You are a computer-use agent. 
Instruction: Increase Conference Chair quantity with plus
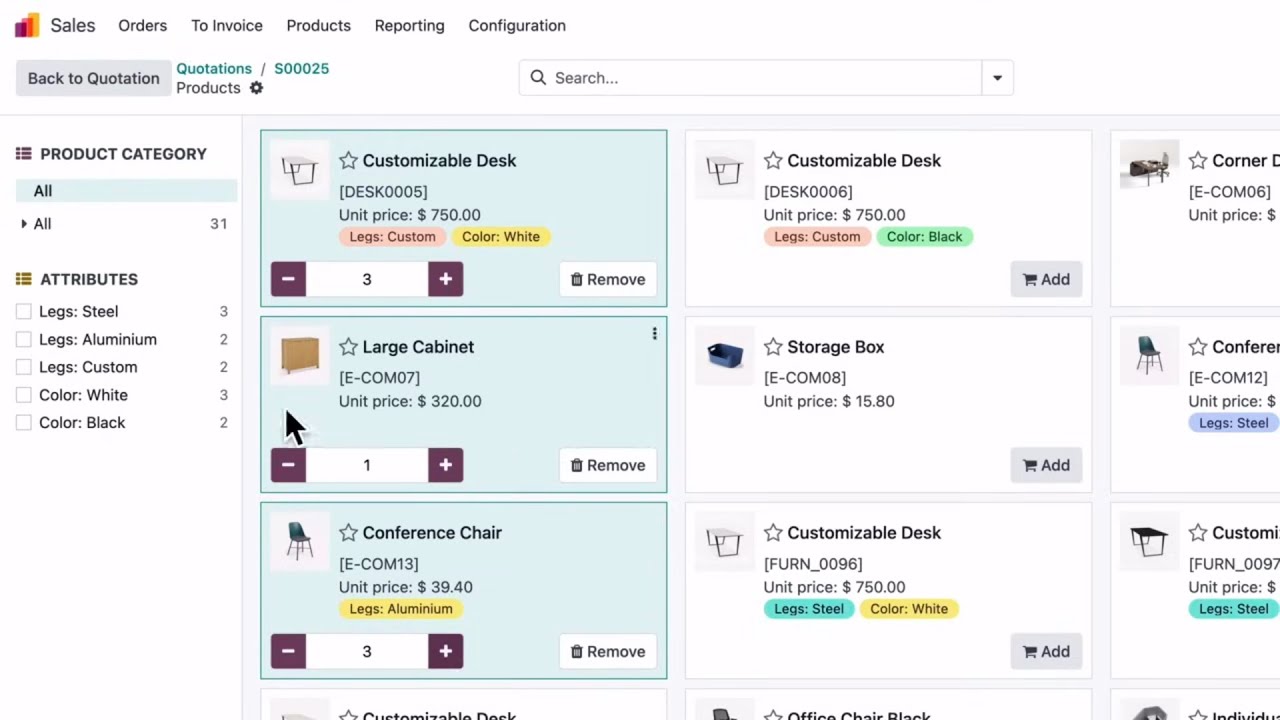point(445,651)
